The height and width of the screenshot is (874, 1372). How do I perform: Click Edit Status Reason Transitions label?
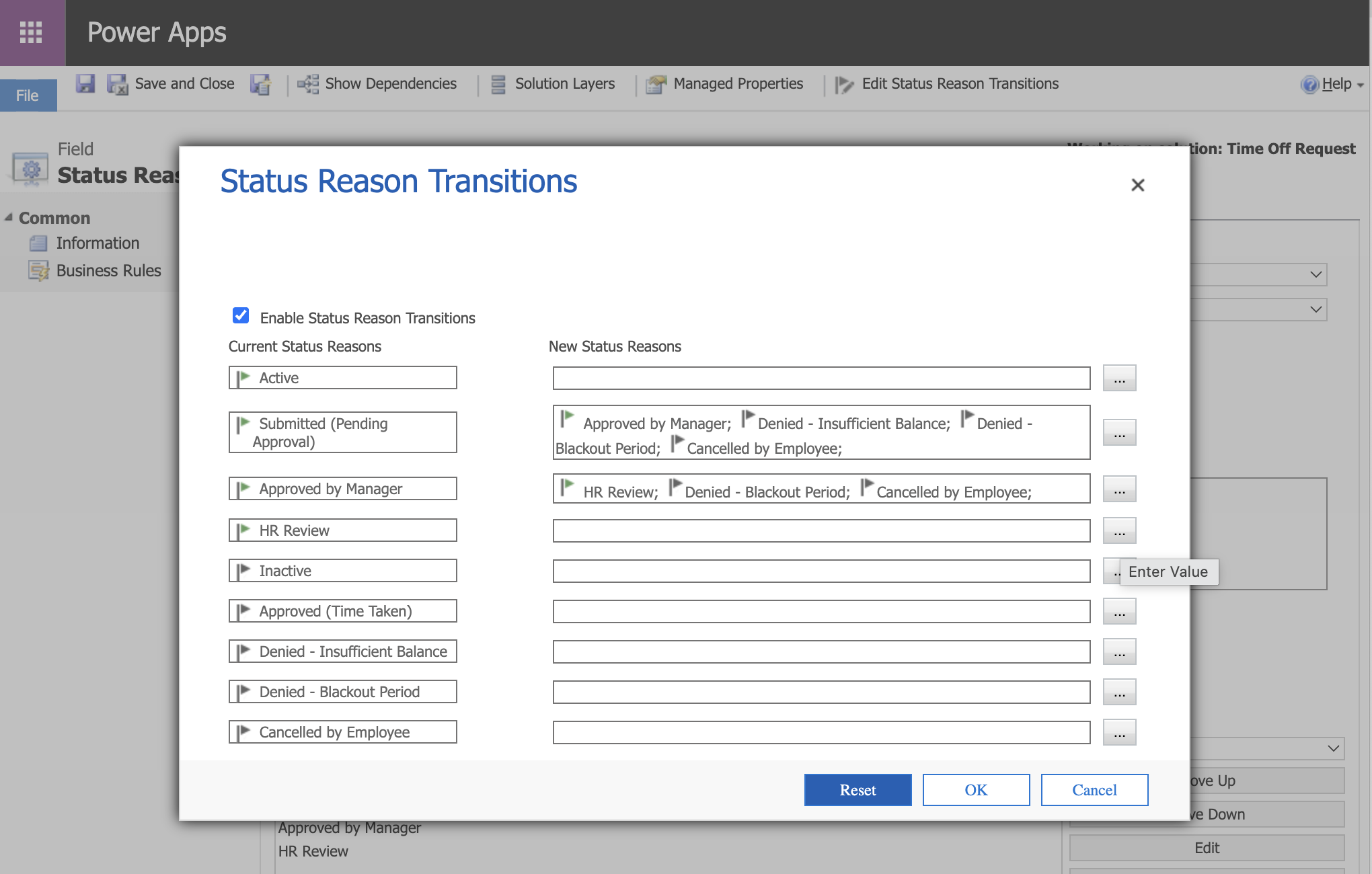pyautogui.click(x=960, y=84)
